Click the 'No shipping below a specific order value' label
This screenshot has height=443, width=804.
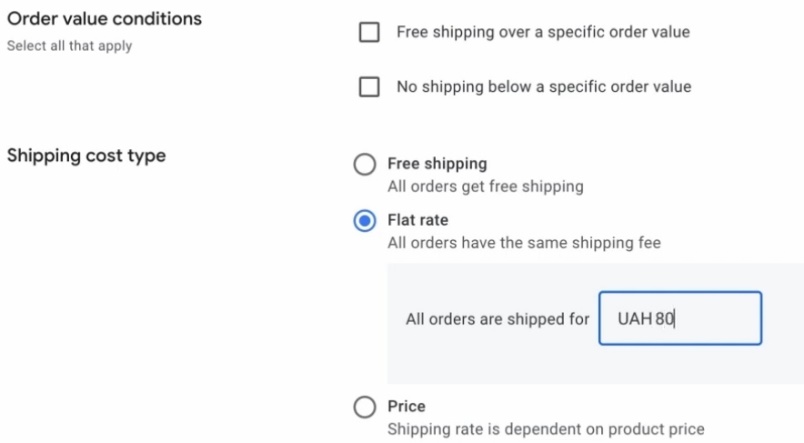[x=543, y=87]
